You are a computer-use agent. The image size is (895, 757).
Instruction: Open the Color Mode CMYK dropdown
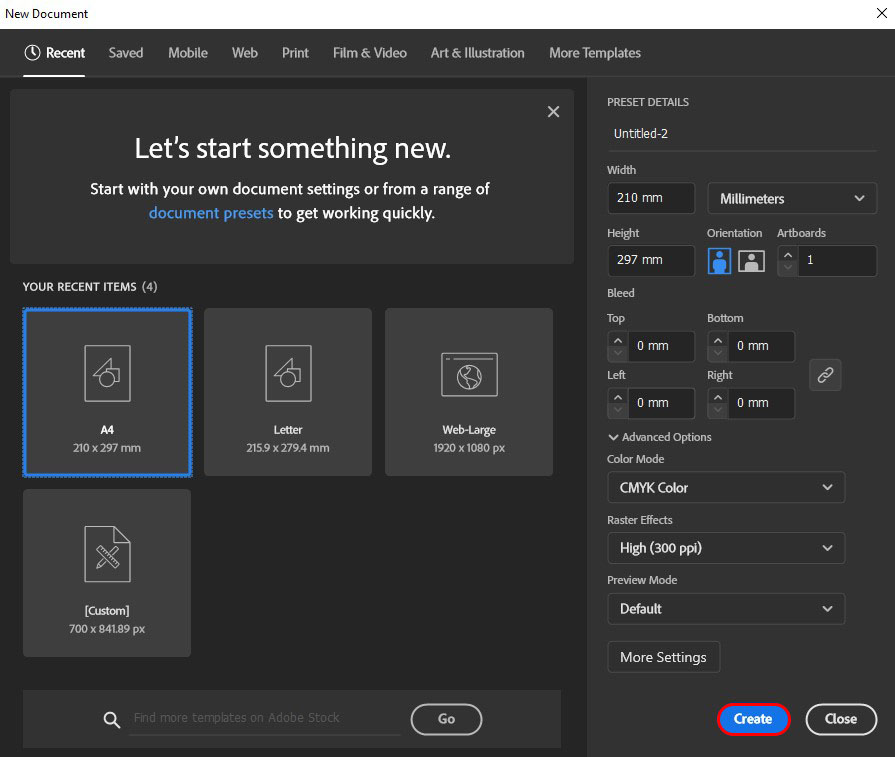[725, 488]
